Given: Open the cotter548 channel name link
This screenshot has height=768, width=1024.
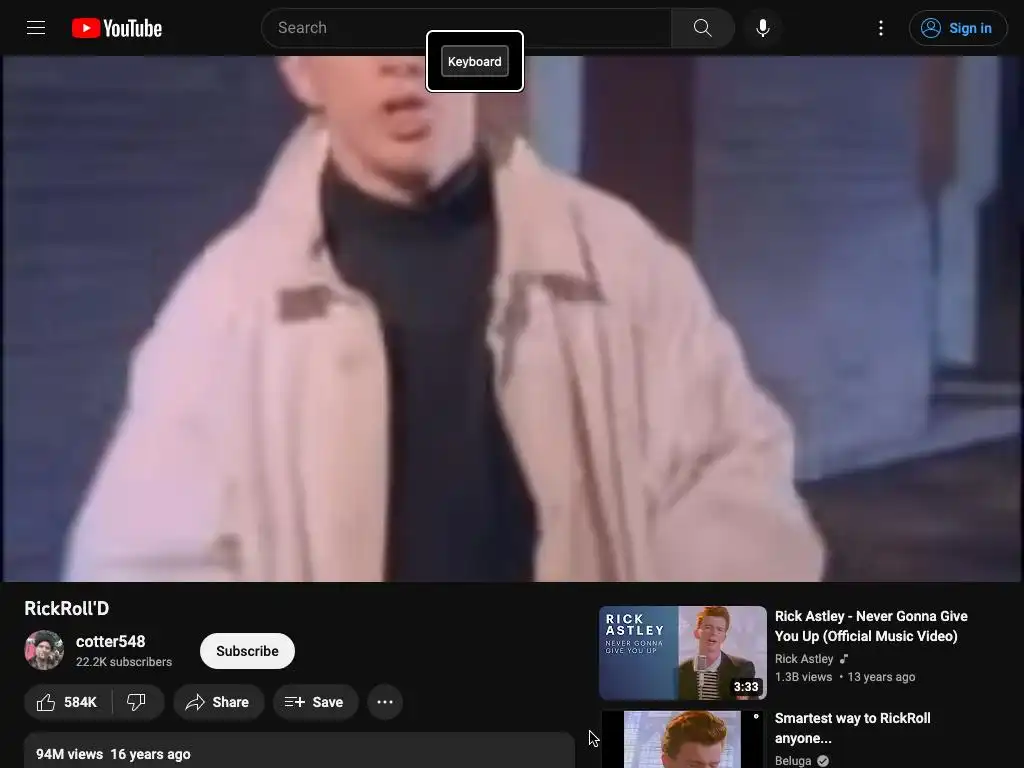Looking at the screenshot, I should (110, 641).
